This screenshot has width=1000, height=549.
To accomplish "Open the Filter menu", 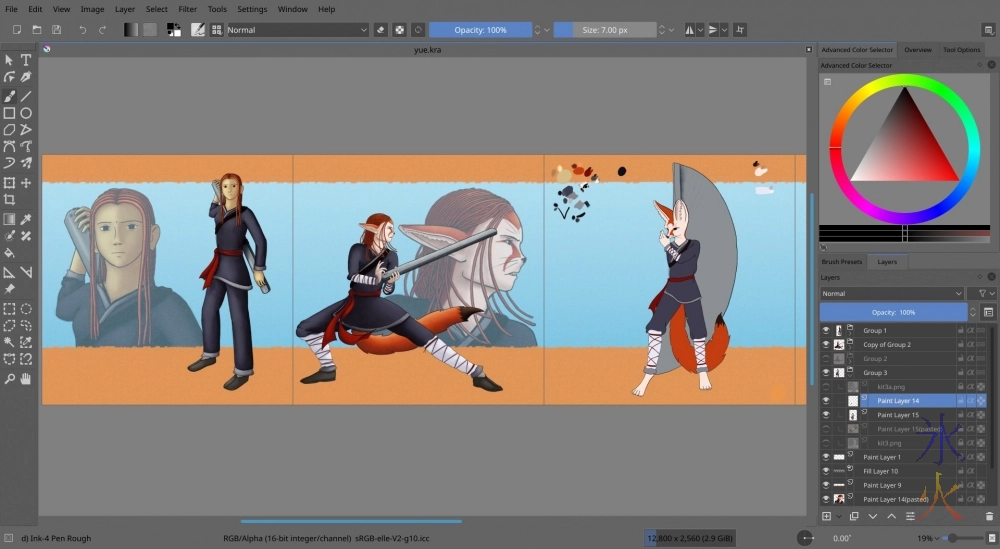I will [187, 9].
